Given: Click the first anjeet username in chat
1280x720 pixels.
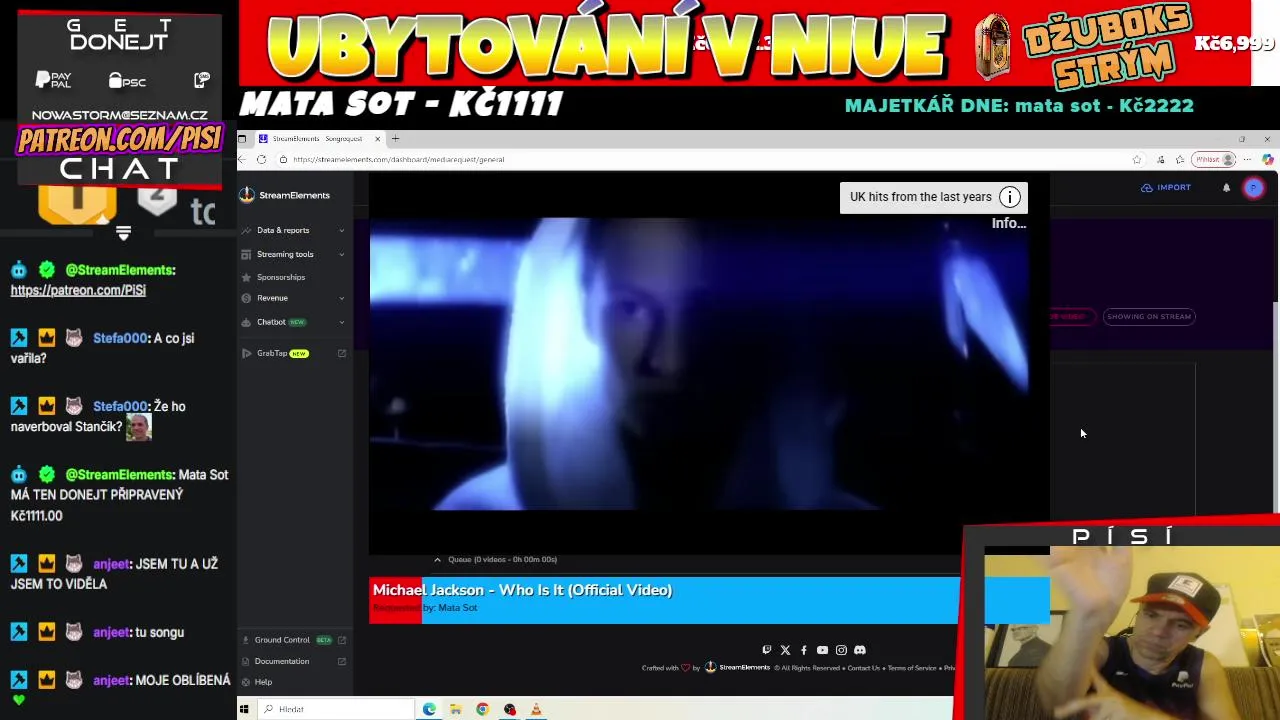Looking at the screenshot, I should [x=112, y=564].
